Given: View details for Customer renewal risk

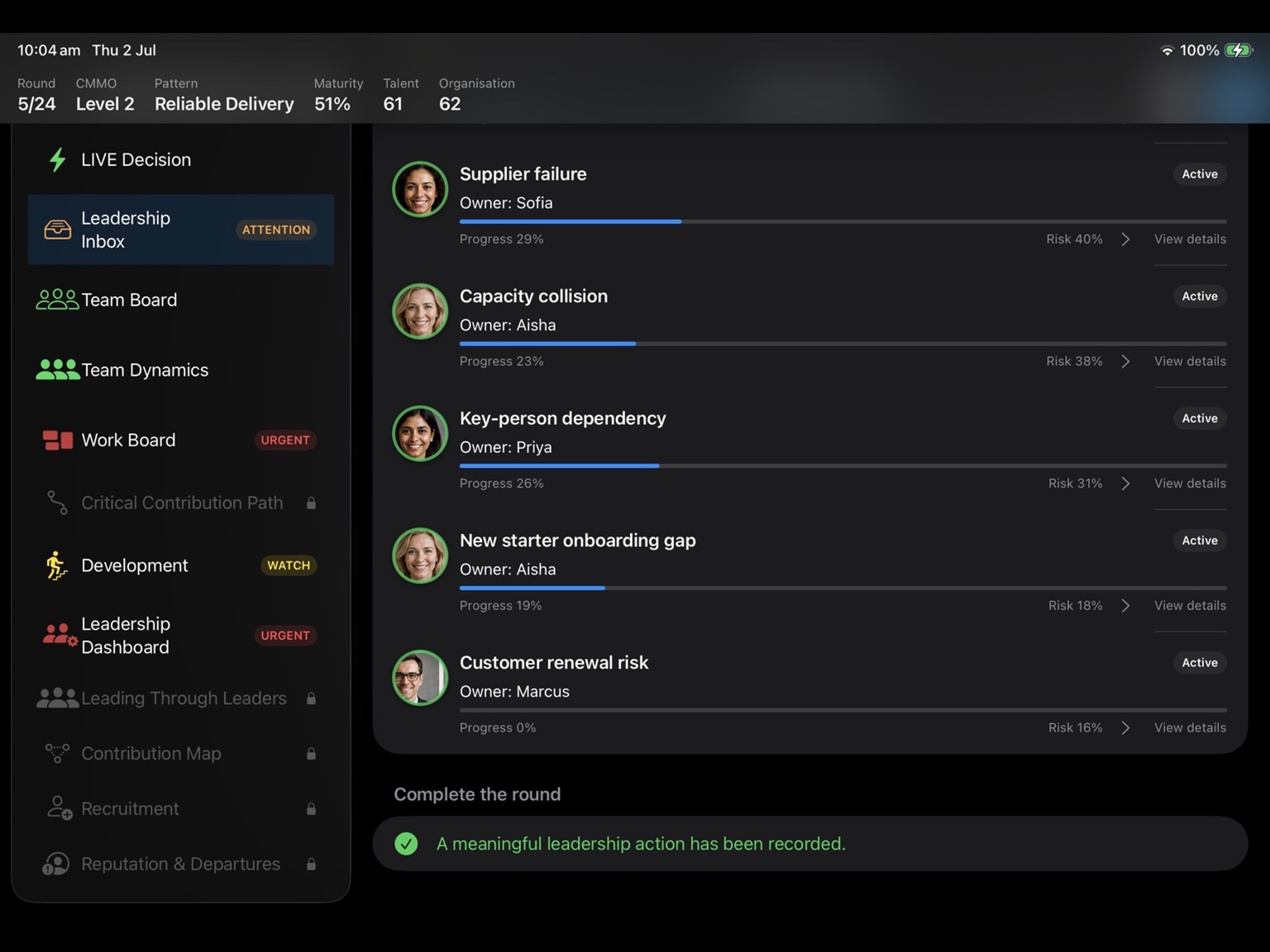Looking at the screenshot, I should (1190, 727).
